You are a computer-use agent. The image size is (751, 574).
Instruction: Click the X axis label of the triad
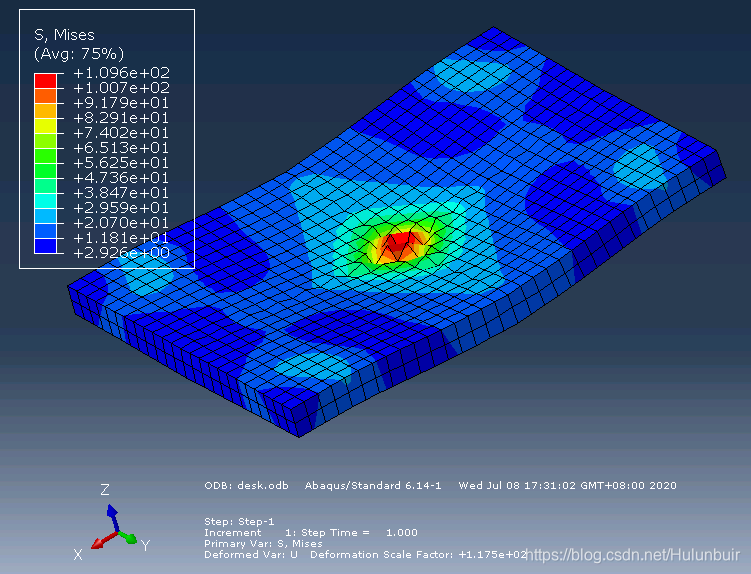click(78, 555)
